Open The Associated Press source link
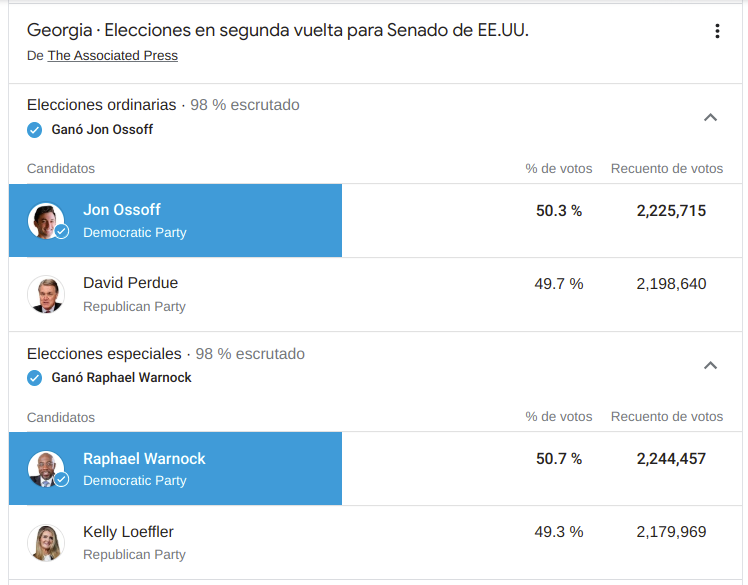Viewport: 748px width, 585px height. coord(112,56)
